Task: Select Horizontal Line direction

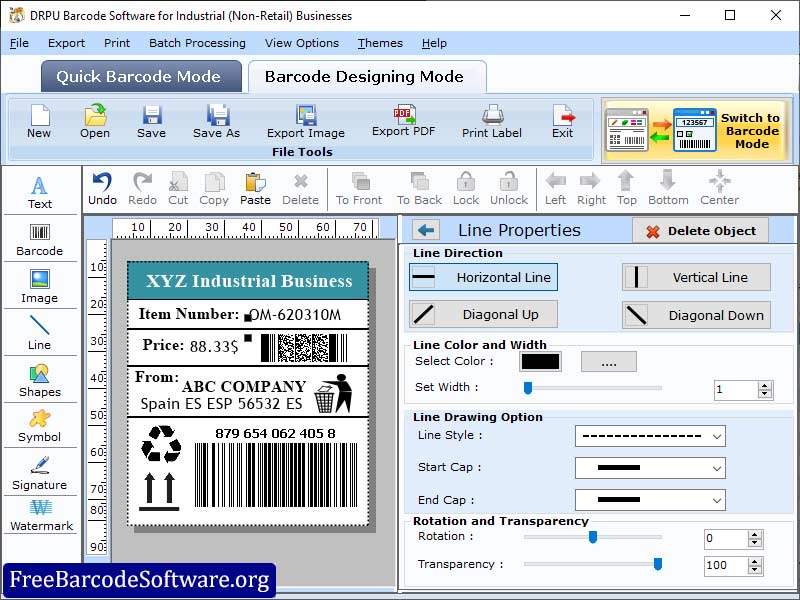Action: (483, 277)
